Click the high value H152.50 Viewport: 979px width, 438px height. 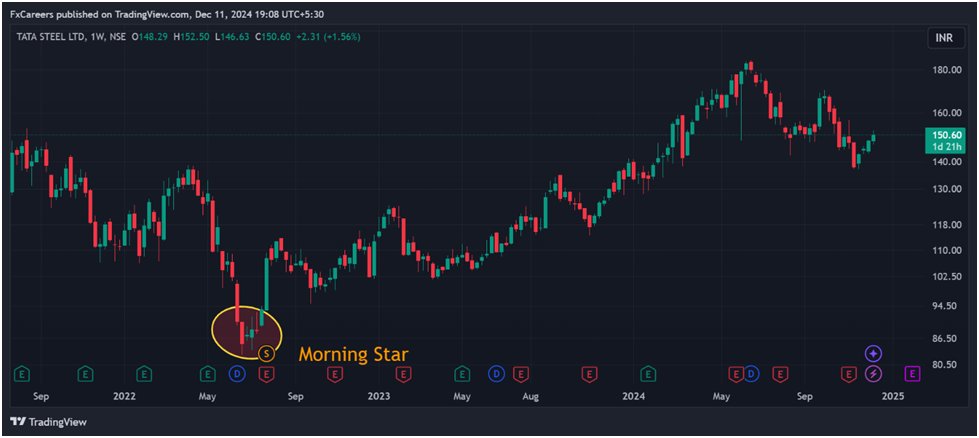tap(191, 37)
